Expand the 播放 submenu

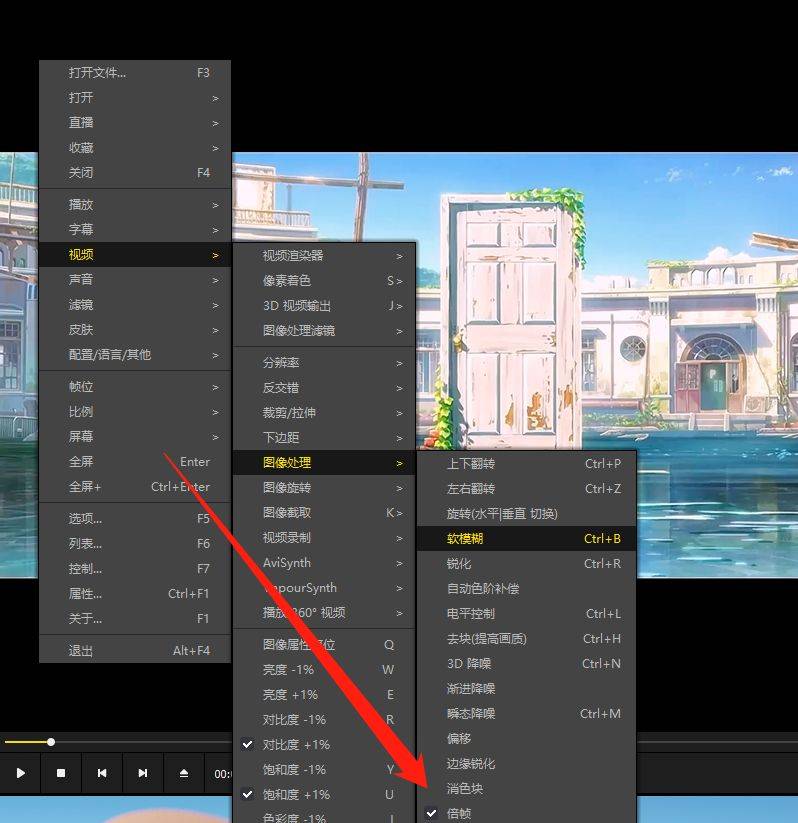(x=135, y=205)
